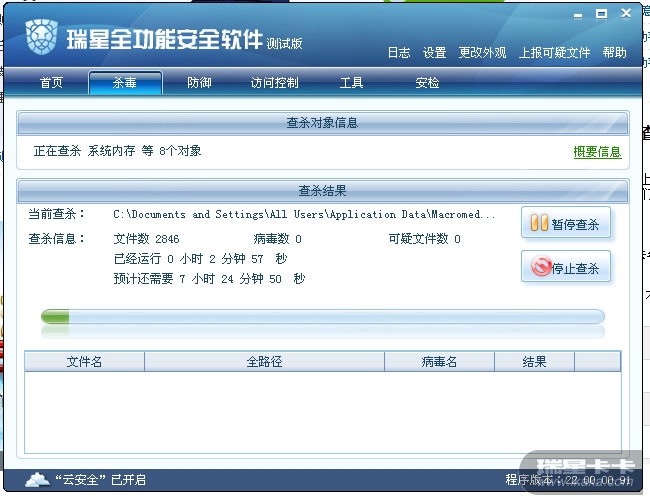650x501 pixels.
Task: Go to the 工具 tools tab
Action: pyautogui.click(x=352, y=82)
